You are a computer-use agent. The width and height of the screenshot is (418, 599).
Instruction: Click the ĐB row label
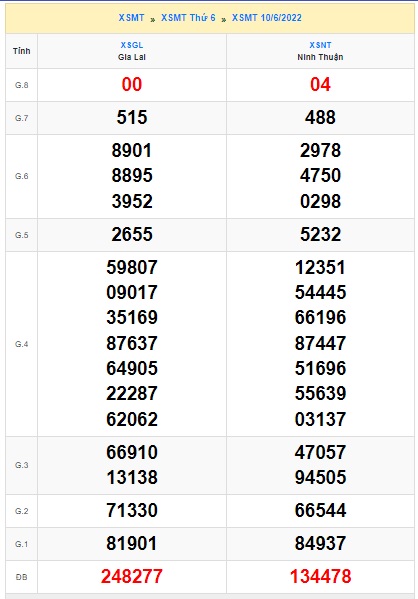point(21,577)
